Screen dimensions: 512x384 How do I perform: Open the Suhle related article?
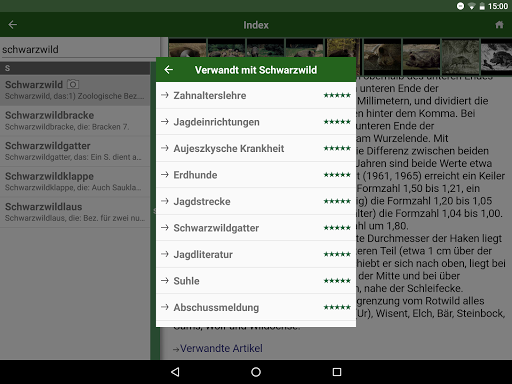click(x=256, y=281)
